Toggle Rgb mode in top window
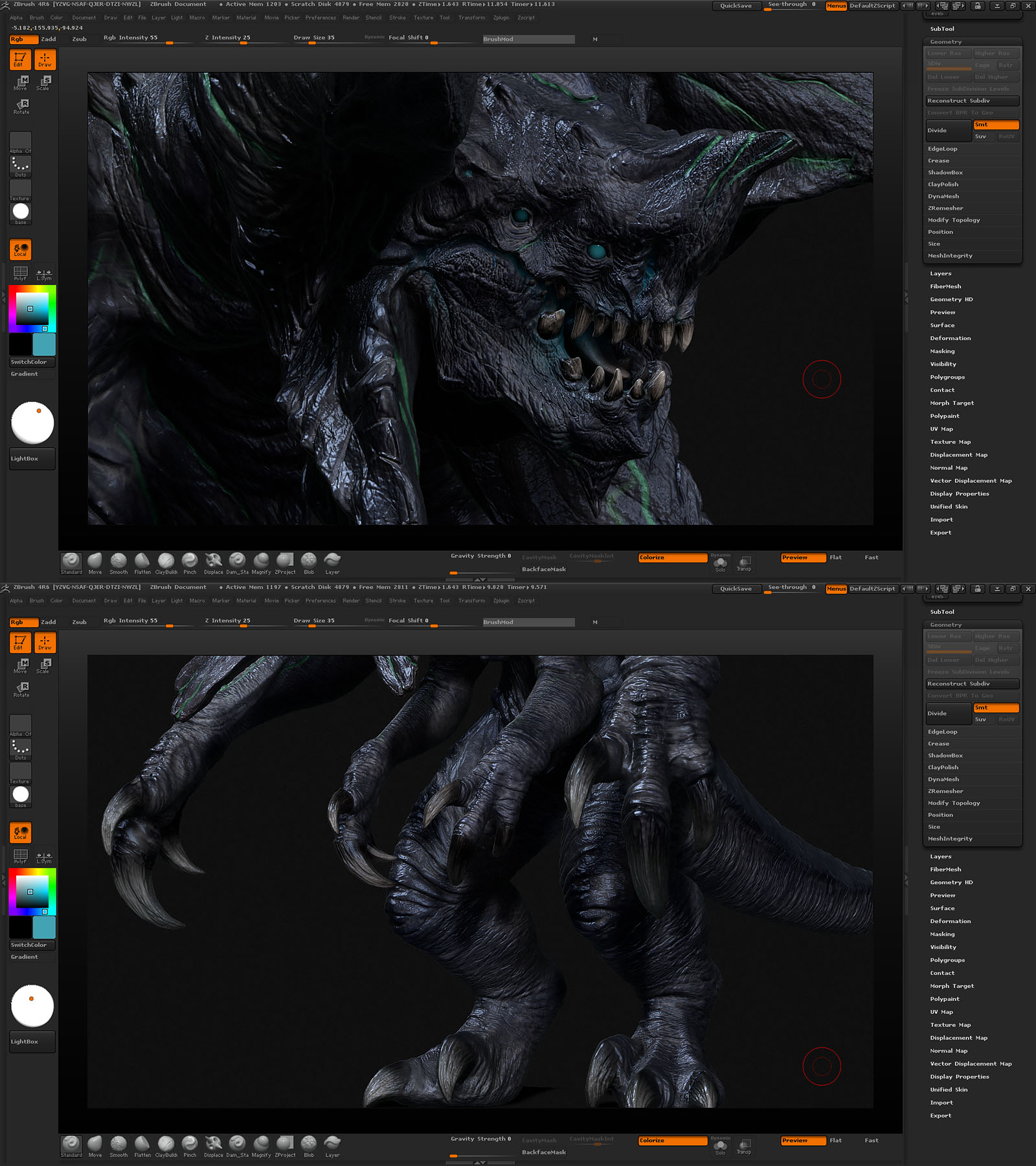 [x=24, y=39]
